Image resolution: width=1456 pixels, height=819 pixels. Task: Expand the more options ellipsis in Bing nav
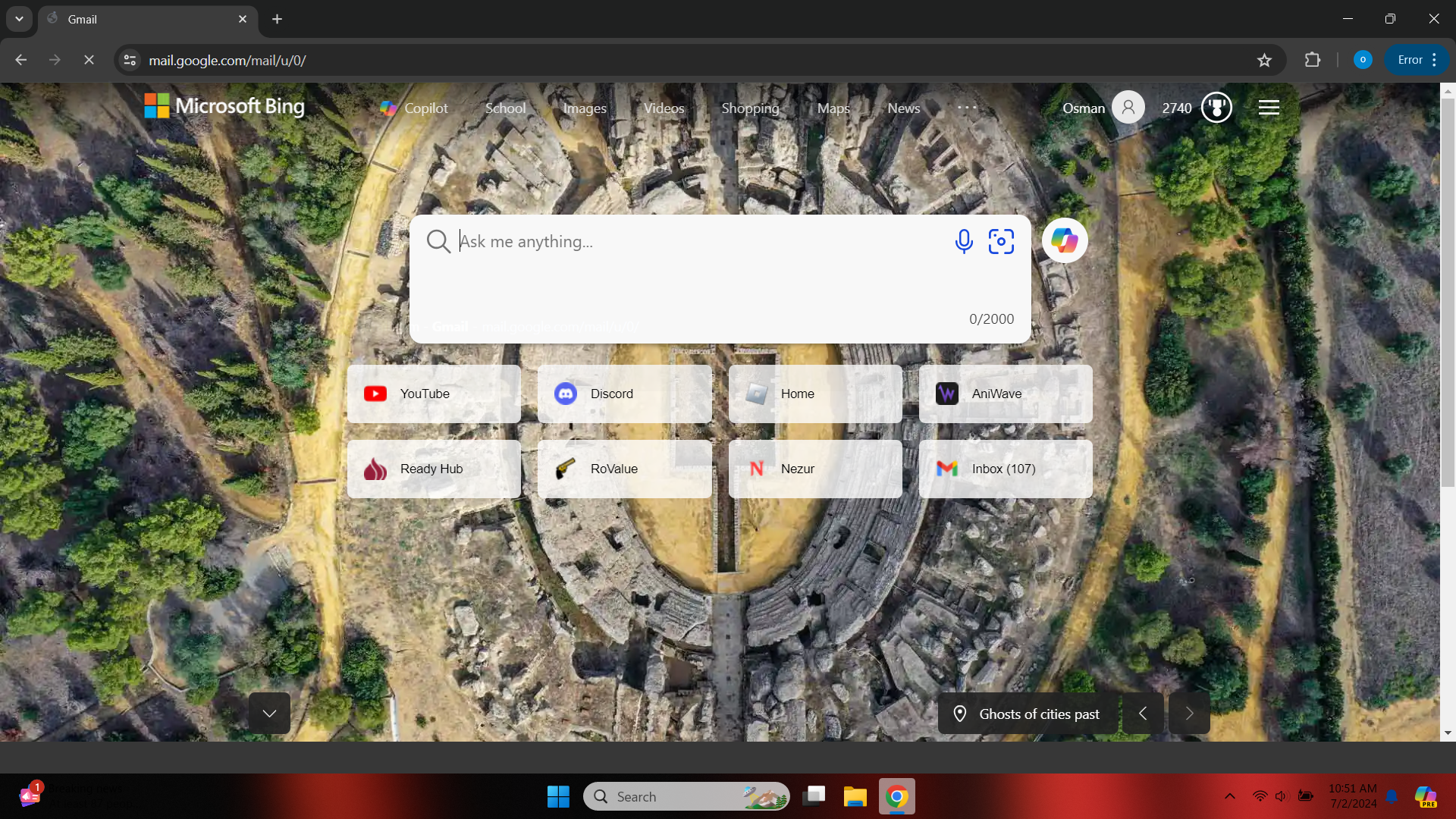point(967,108)
